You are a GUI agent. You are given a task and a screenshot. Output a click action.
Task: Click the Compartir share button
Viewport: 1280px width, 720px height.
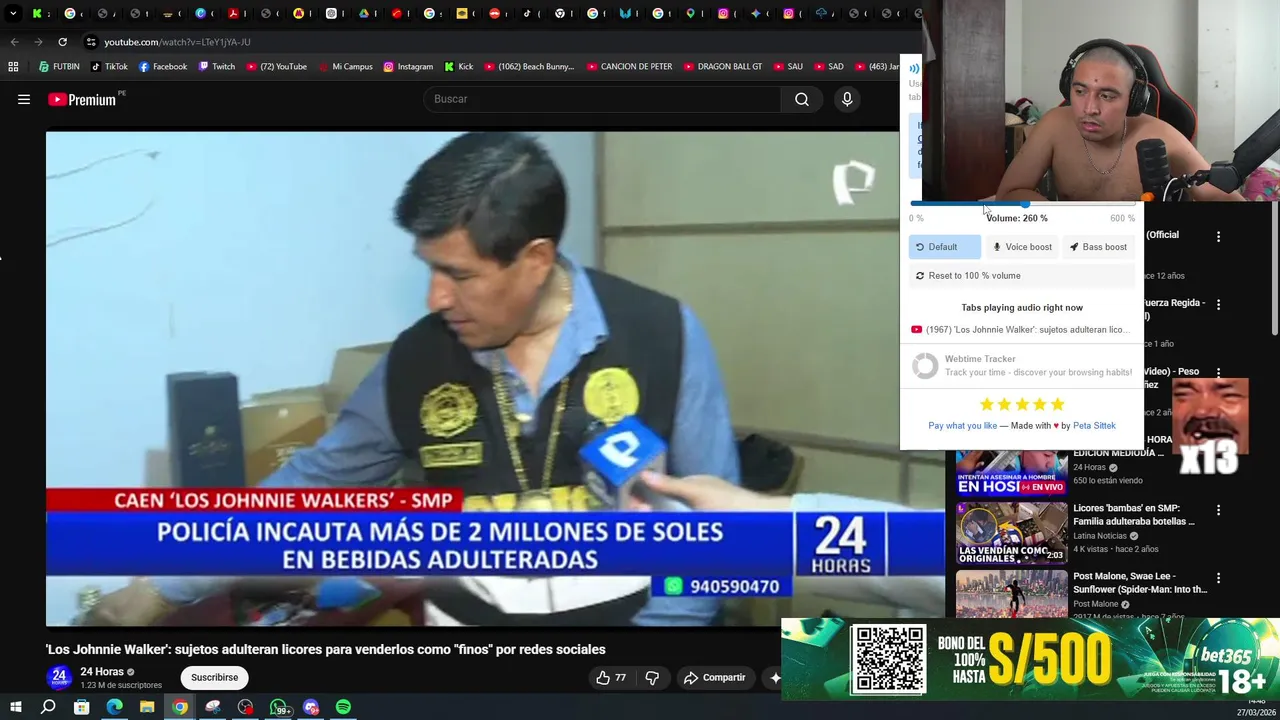[715, 678]
